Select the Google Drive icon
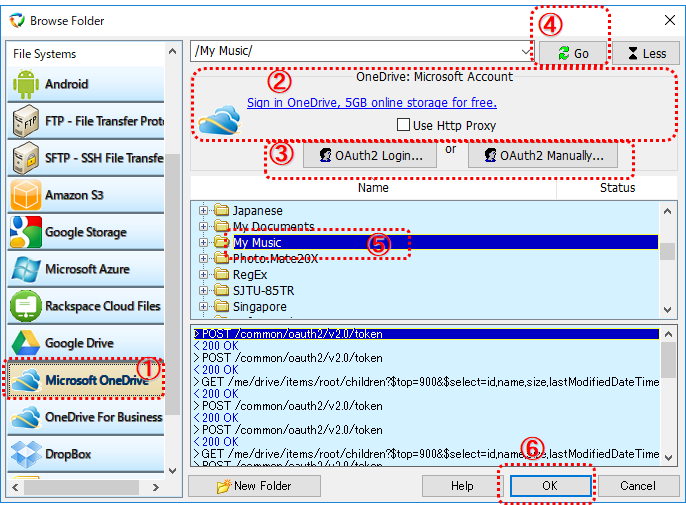Viewport: 686px width, 505px height. pyautogui.click(x=25, y=343)
